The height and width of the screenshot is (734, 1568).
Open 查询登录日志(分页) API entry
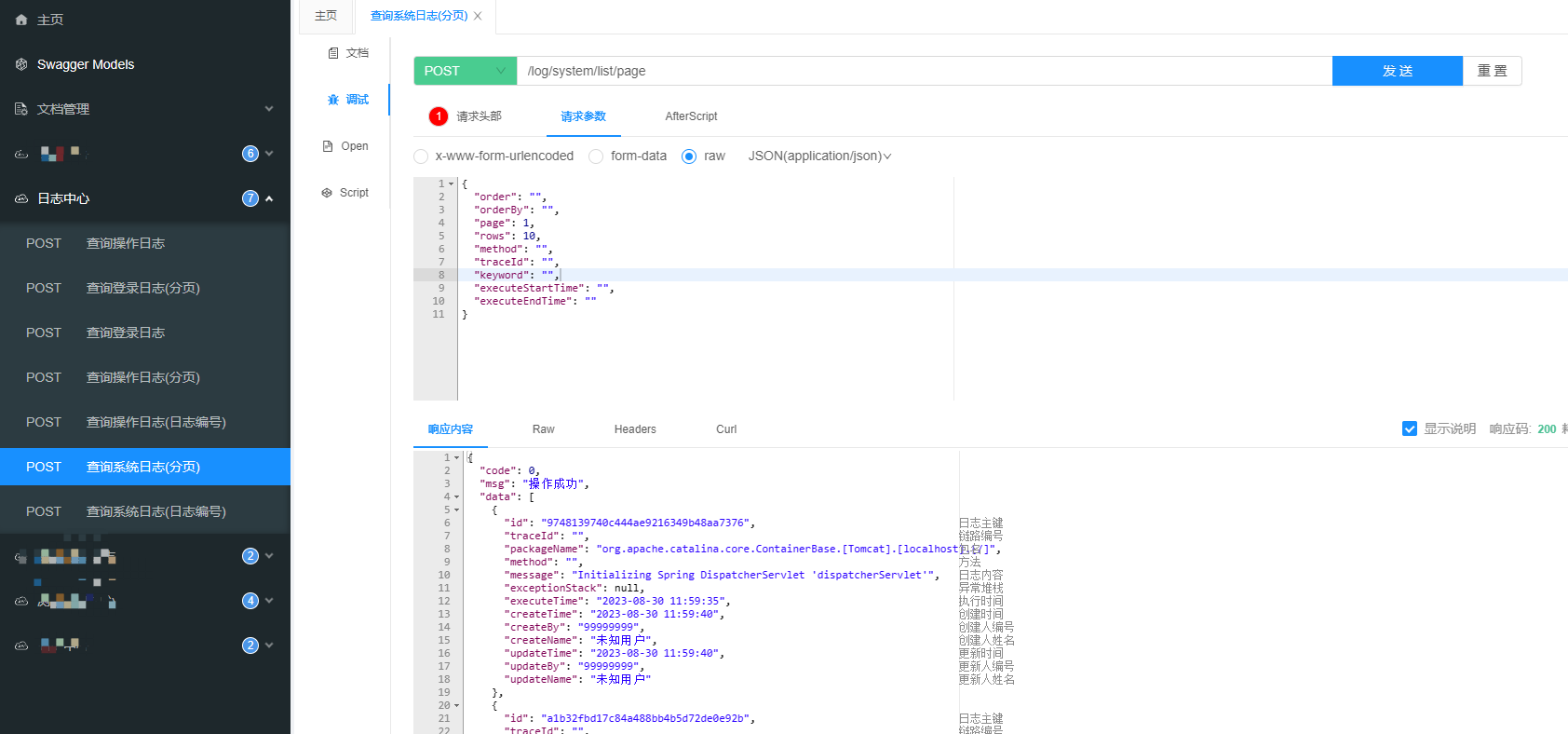[145, 288]
